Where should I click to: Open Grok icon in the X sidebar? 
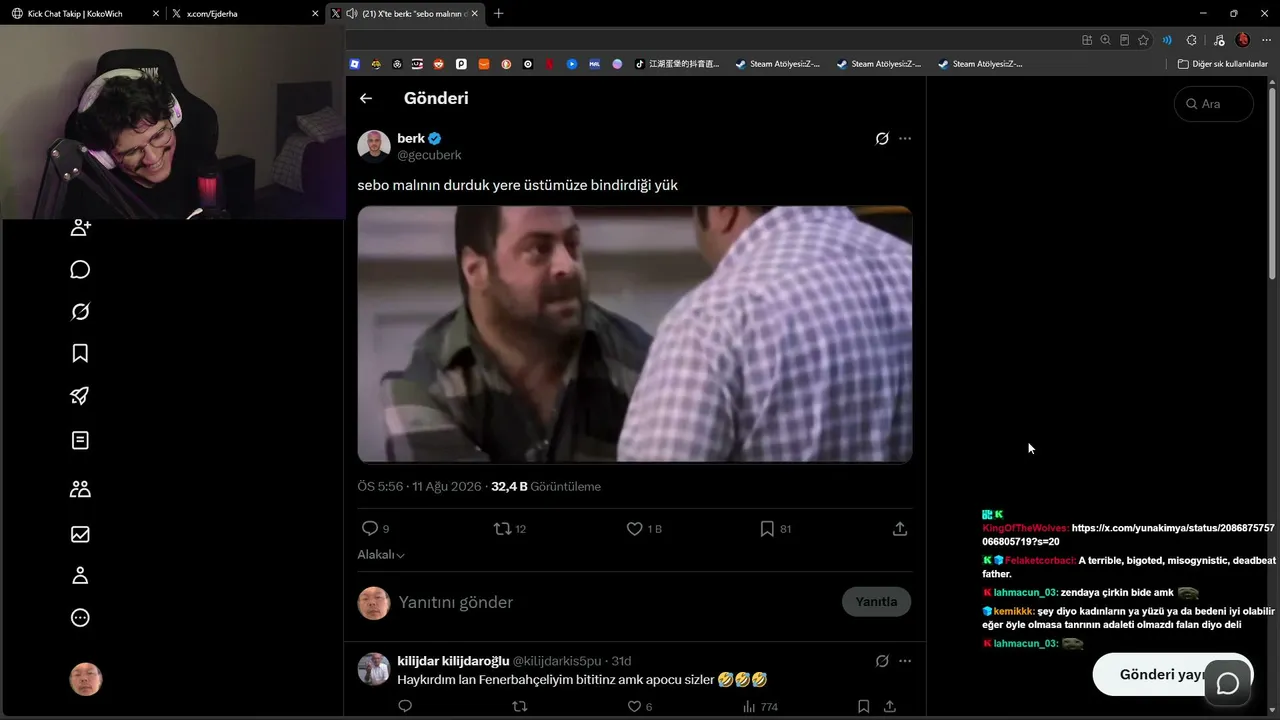[81, 312]
